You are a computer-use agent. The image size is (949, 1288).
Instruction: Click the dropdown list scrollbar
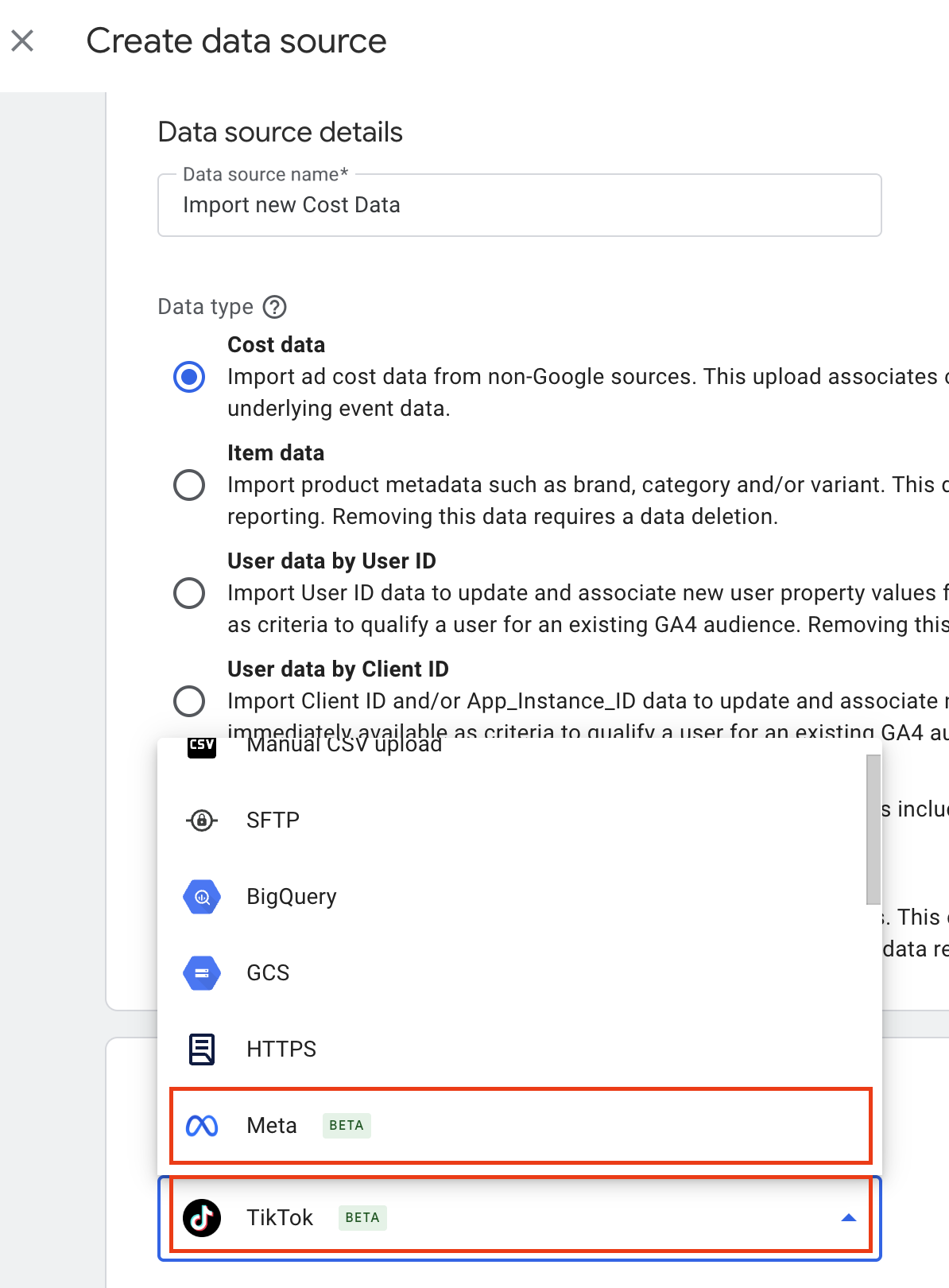(873, 828)
